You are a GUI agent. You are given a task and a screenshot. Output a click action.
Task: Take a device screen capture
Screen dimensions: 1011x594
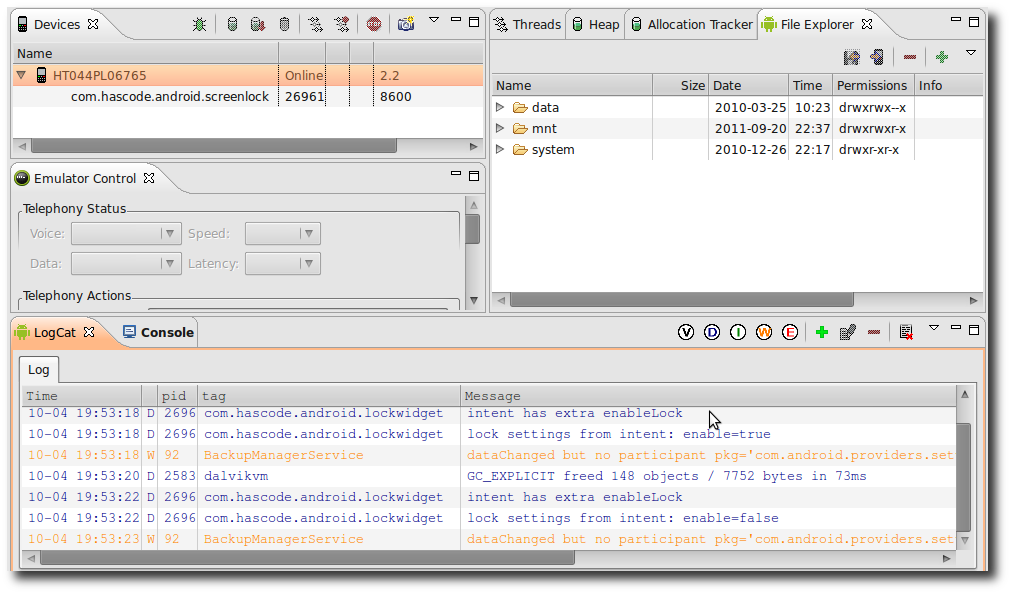coord(405,24)
